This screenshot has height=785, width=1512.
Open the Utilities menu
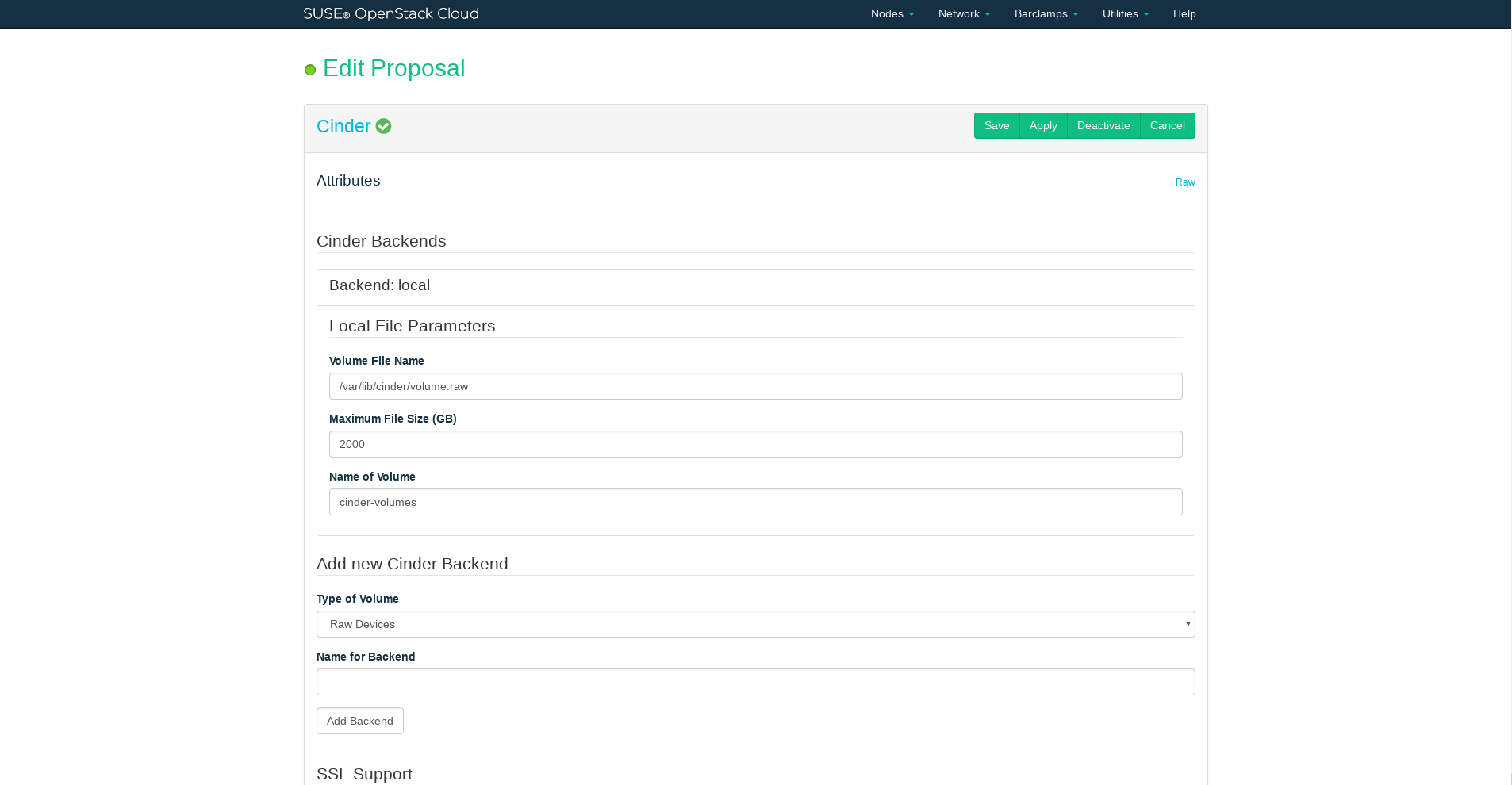pyautogui.click(x=1126, y=13)
